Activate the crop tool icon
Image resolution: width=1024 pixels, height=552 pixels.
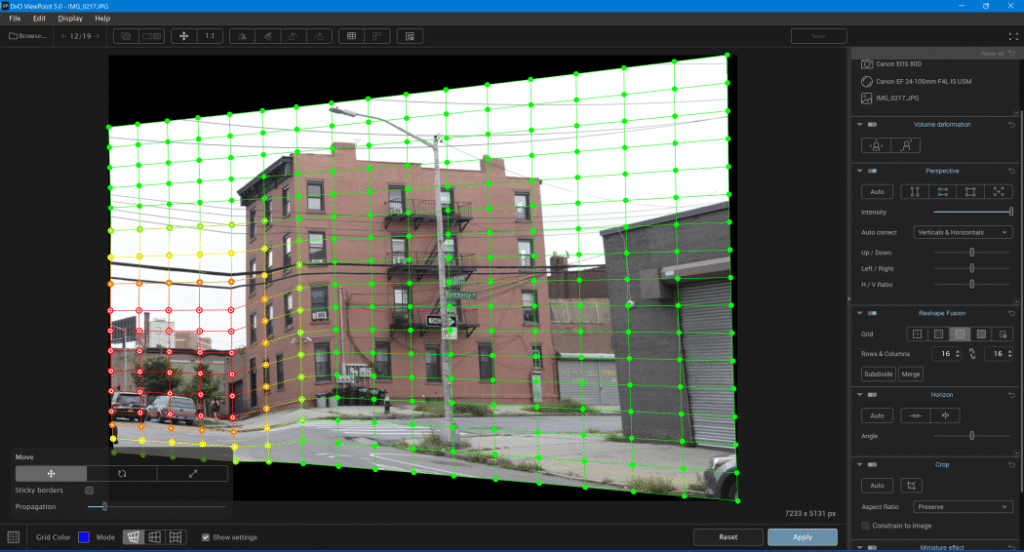click(x=911, y=485)
